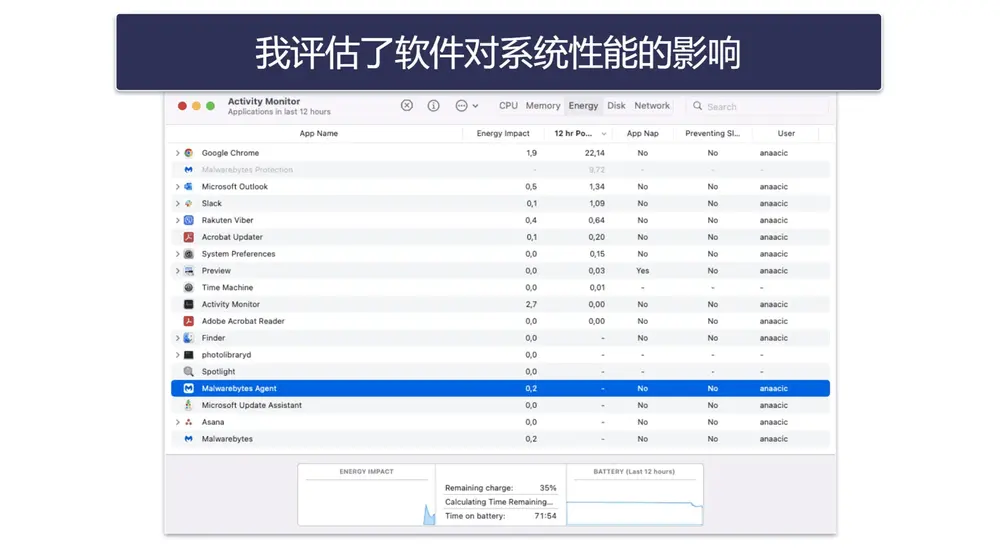
Task: Click the Search input field
Action: (759, 107)
